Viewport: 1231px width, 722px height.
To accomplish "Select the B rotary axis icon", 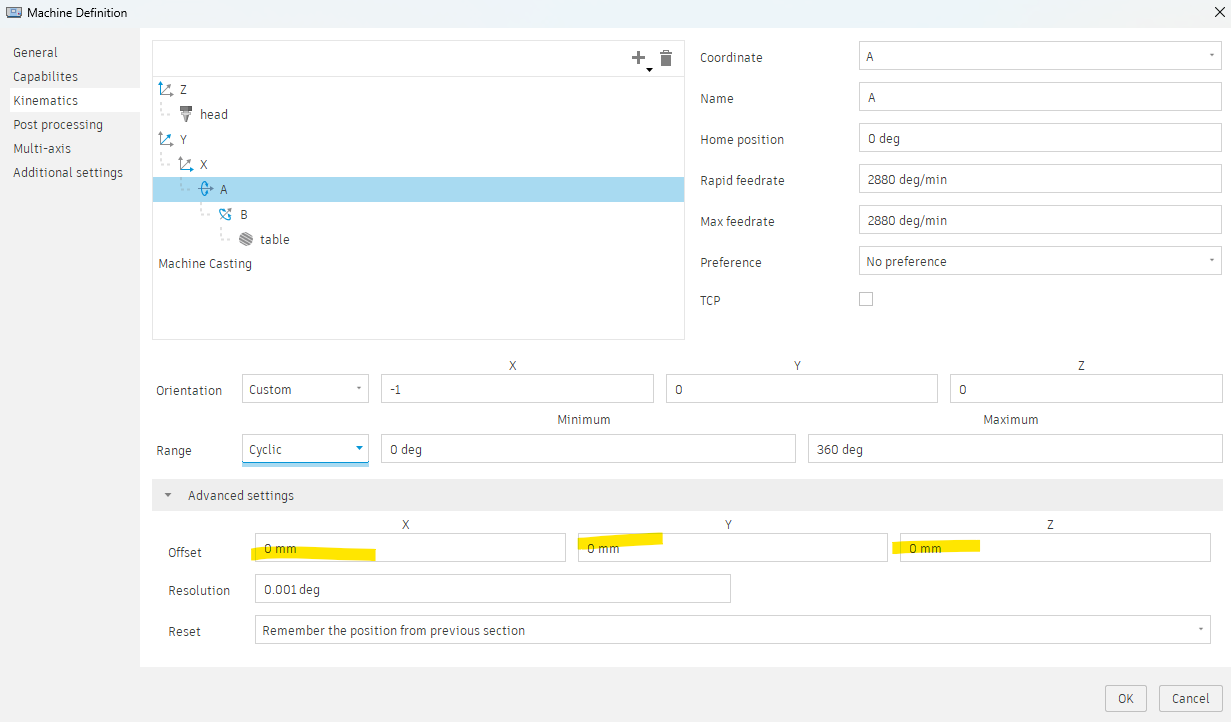I will 226,214.
